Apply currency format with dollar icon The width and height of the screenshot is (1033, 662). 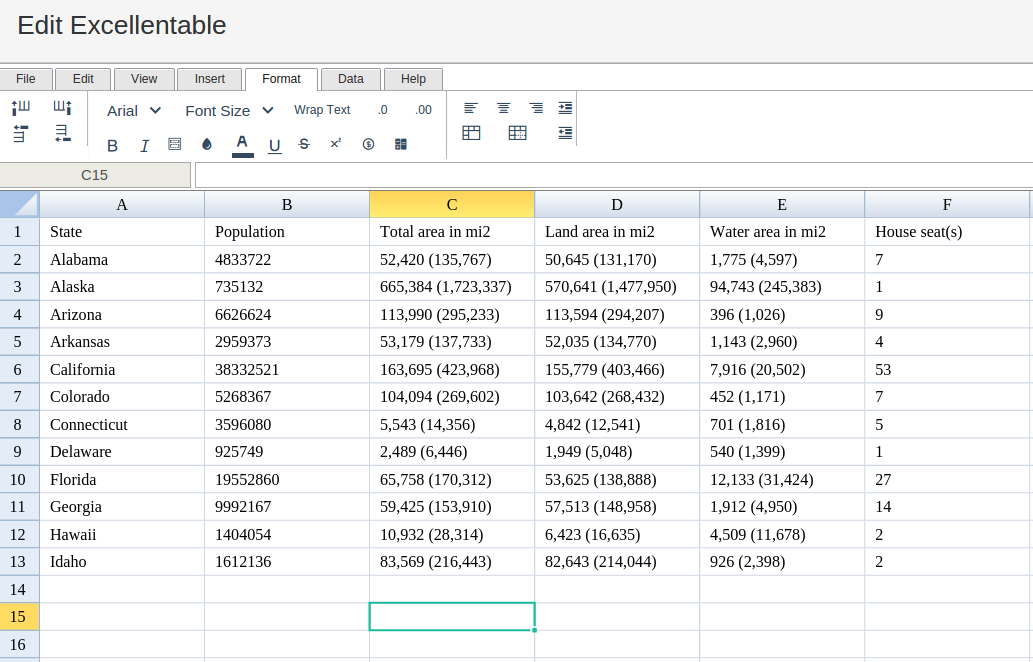[368, 145]
